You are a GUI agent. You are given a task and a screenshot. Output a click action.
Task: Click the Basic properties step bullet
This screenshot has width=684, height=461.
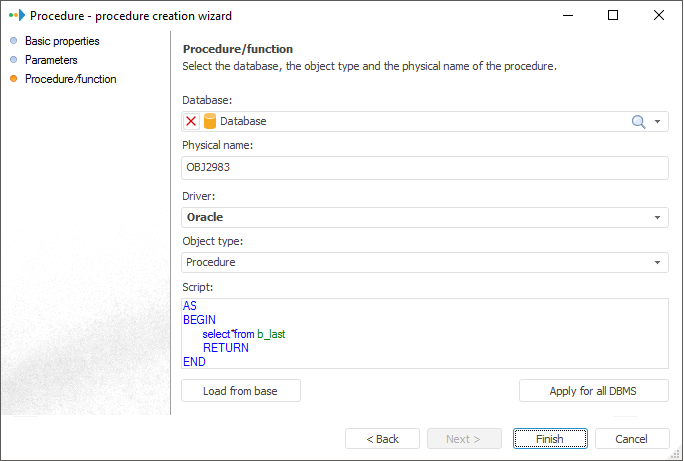point(13,41)
